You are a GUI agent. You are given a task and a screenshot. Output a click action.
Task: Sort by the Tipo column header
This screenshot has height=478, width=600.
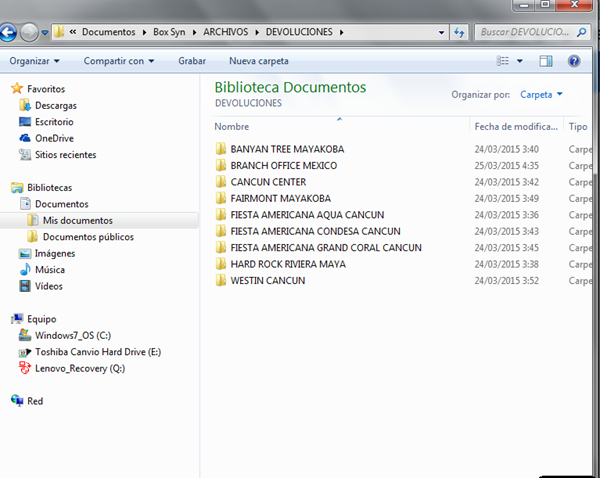point(577,127)
